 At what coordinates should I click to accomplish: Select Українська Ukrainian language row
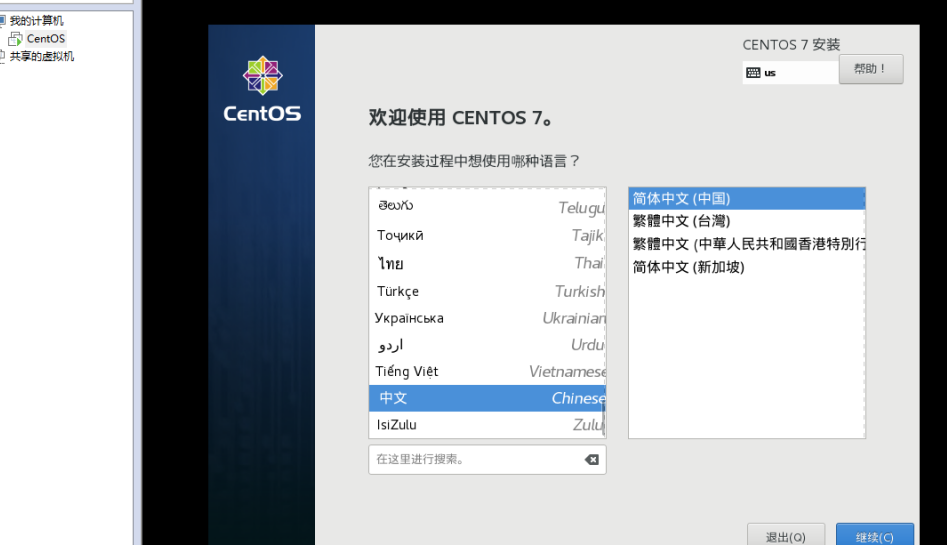[x=487, y=318]
